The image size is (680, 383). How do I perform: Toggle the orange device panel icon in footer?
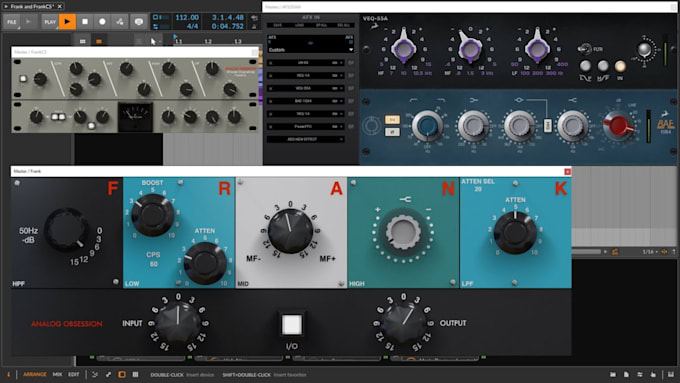coord(122,374)
